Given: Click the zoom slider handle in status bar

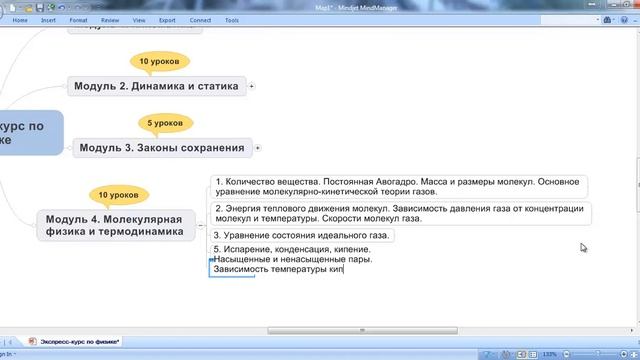Looking at the screenshot, I should [598, 354].
